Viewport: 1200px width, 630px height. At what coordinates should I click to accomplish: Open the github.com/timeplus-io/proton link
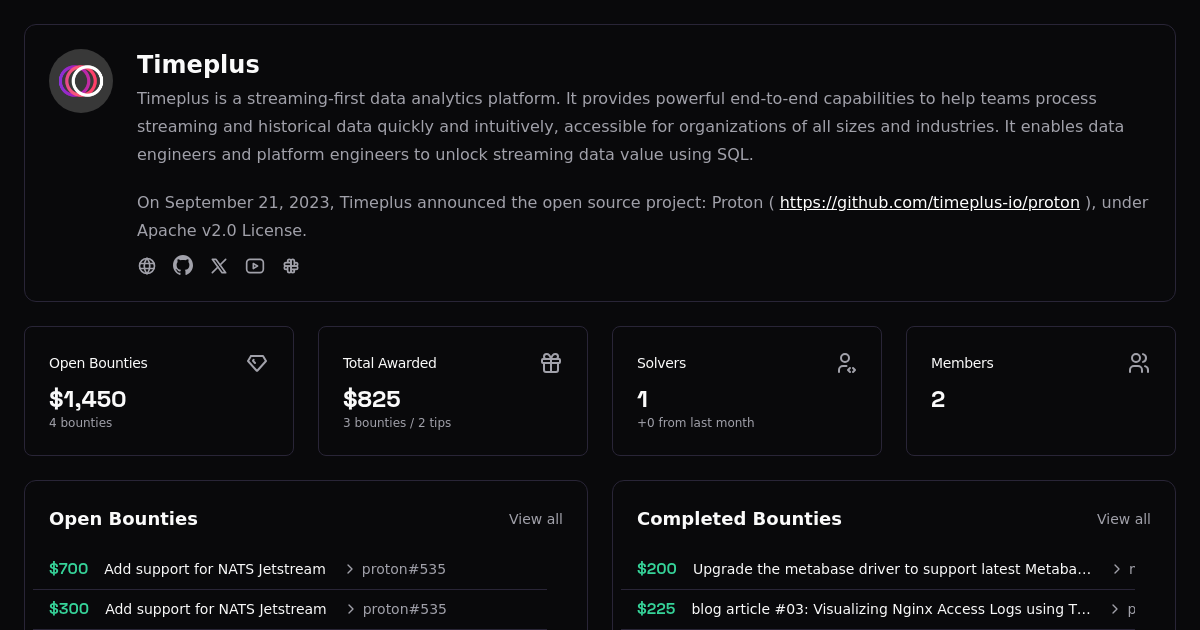(929, 203)
